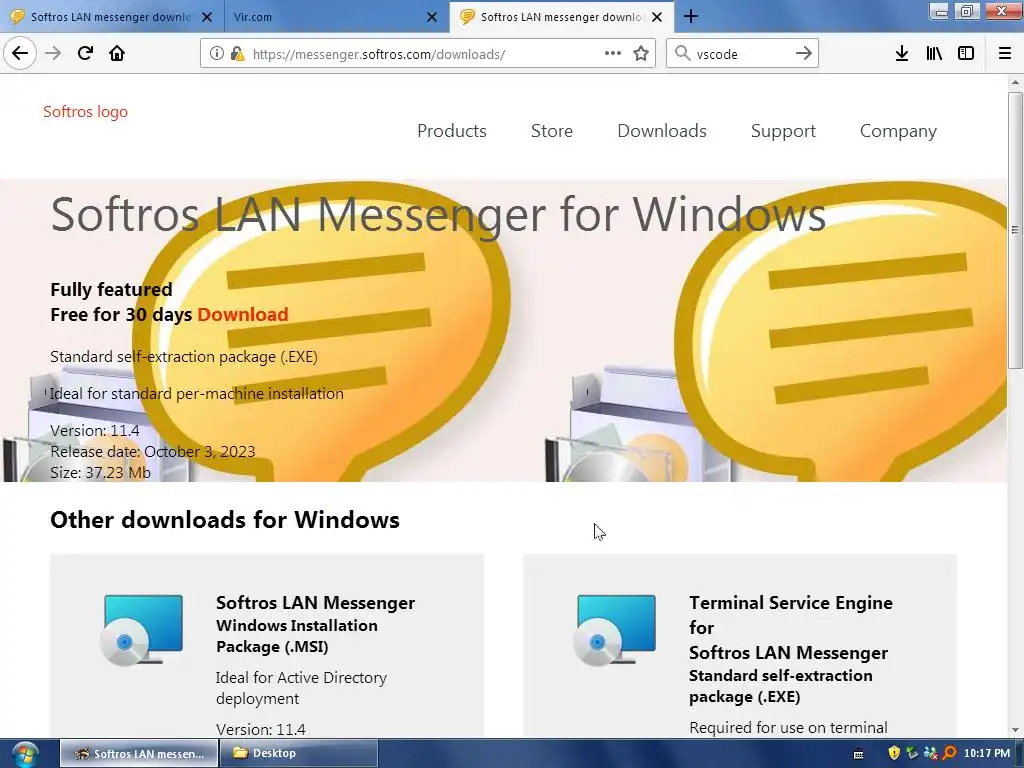Toggle the sidebar view icon
Viewport: 1024px width, 768px height.
[966, 54]
